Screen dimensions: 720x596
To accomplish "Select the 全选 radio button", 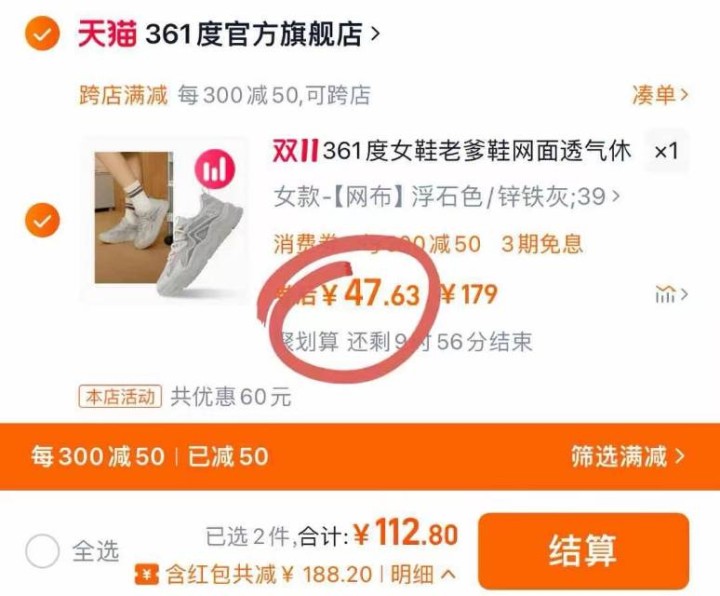I will 42,551.
